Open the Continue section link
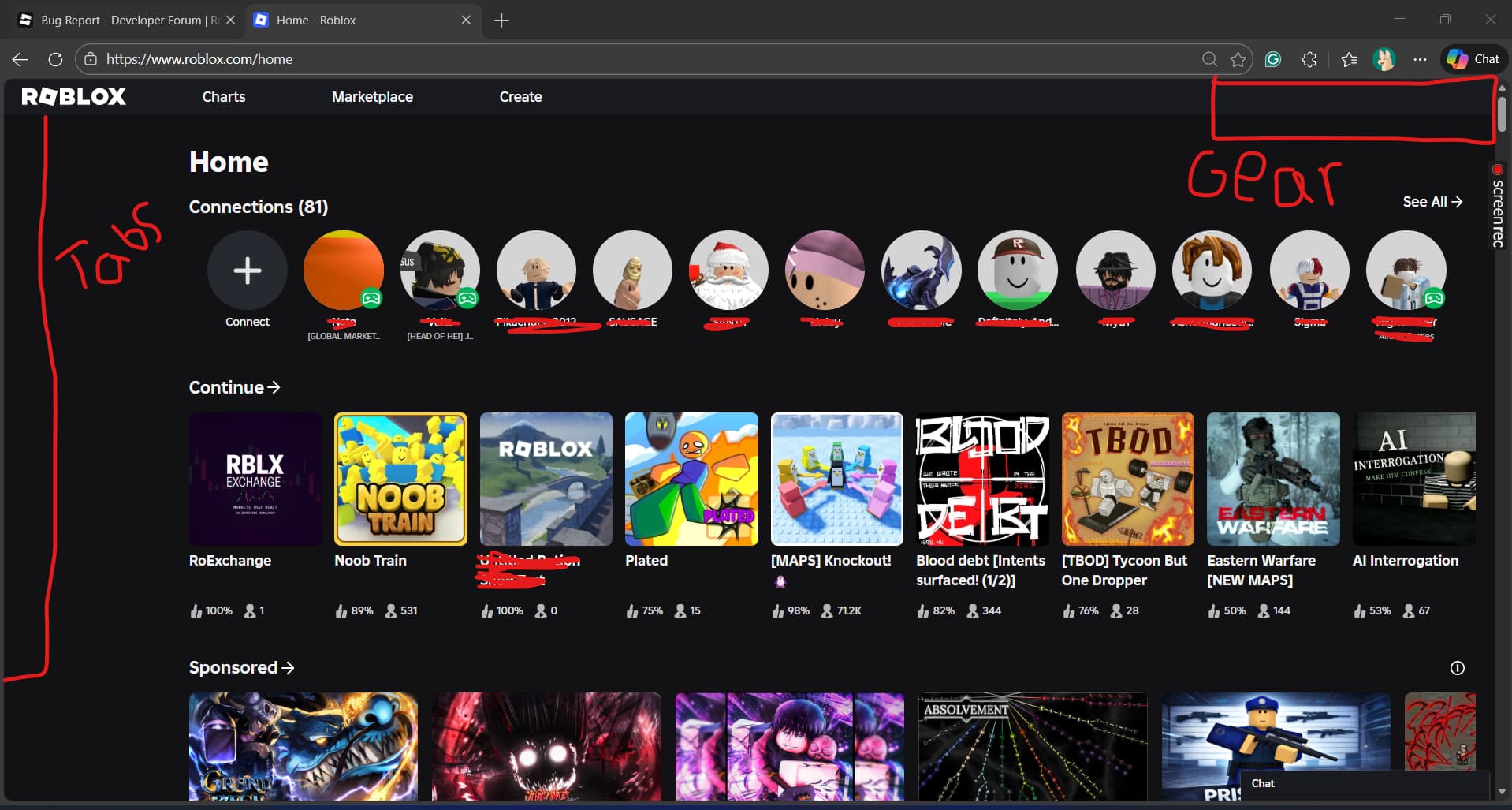1512x810 pixels. (x=234, y=387)
